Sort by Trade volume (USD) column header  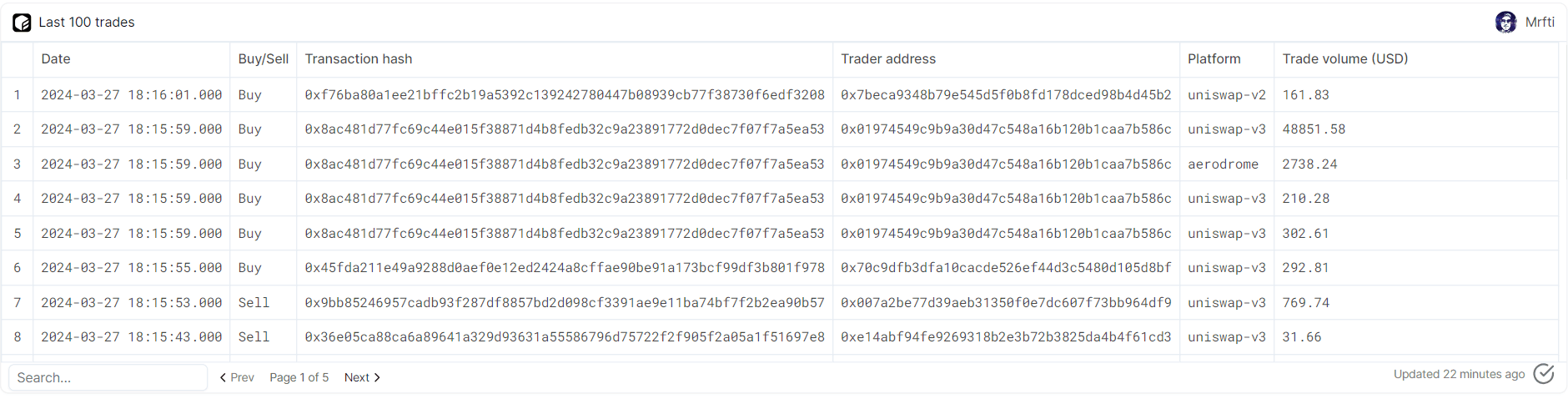pyautogui.click(x=1345, y=59)
